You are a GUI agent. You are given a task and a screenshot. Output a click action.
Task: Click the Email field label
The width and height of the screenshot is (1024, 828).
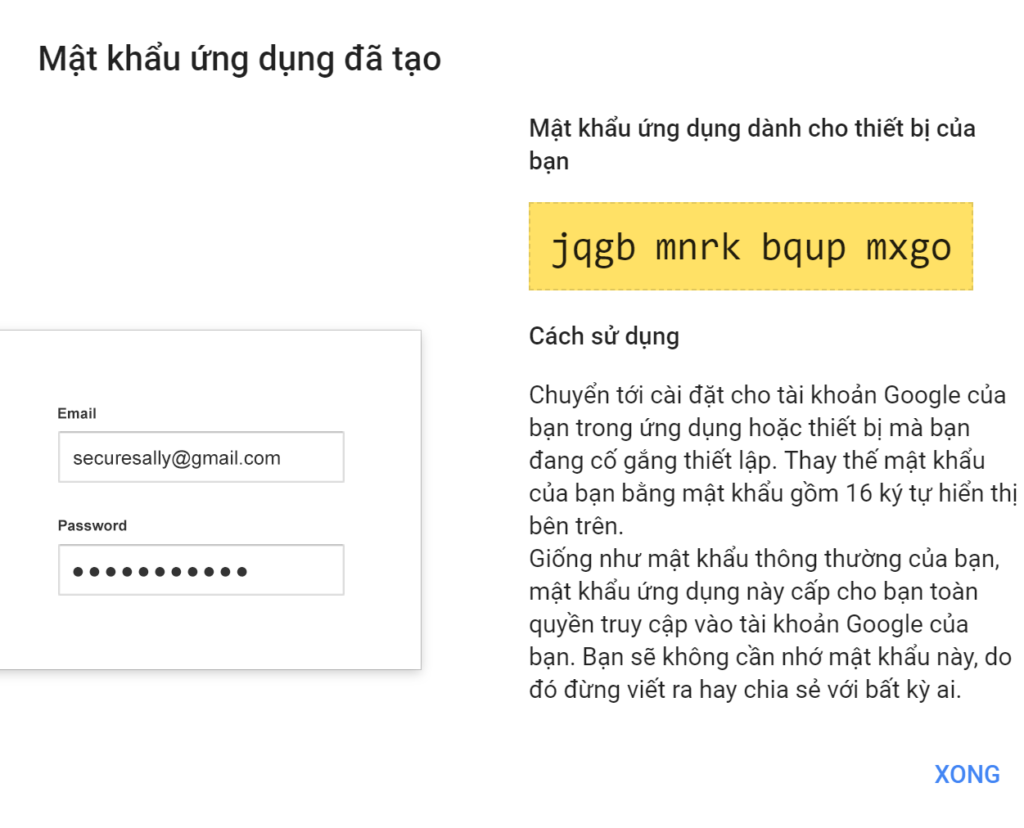(77, 413)
